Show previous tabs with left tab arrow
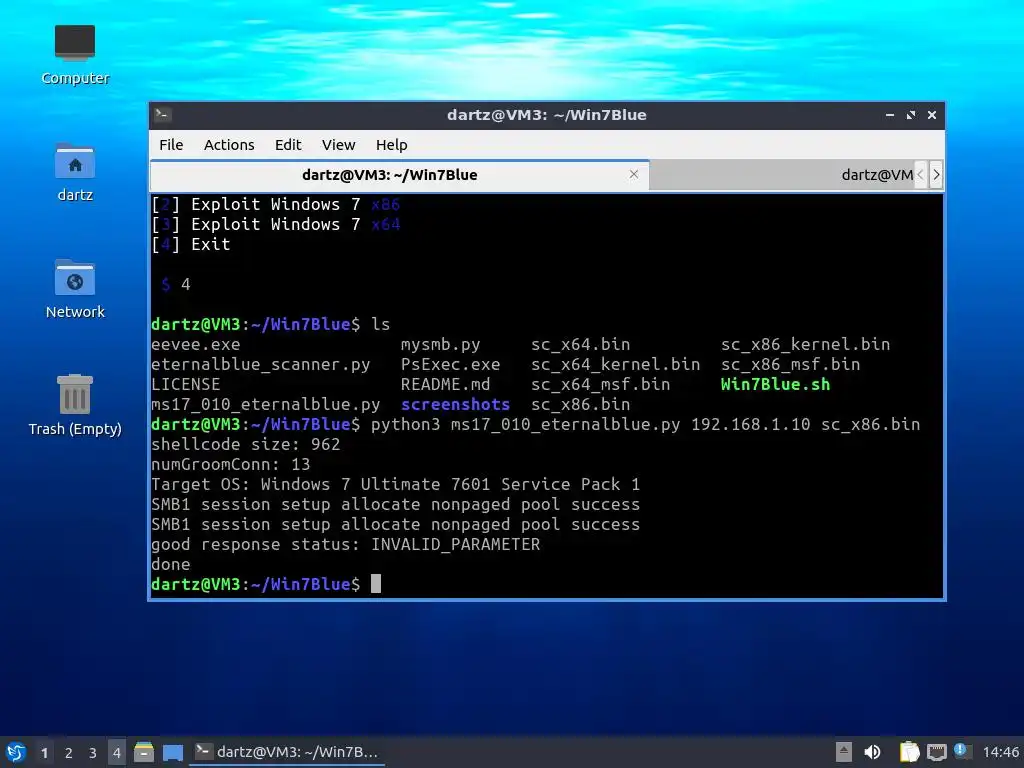Image resolution: width=1024 pixels, height=768 pixels. coord(920,175)
